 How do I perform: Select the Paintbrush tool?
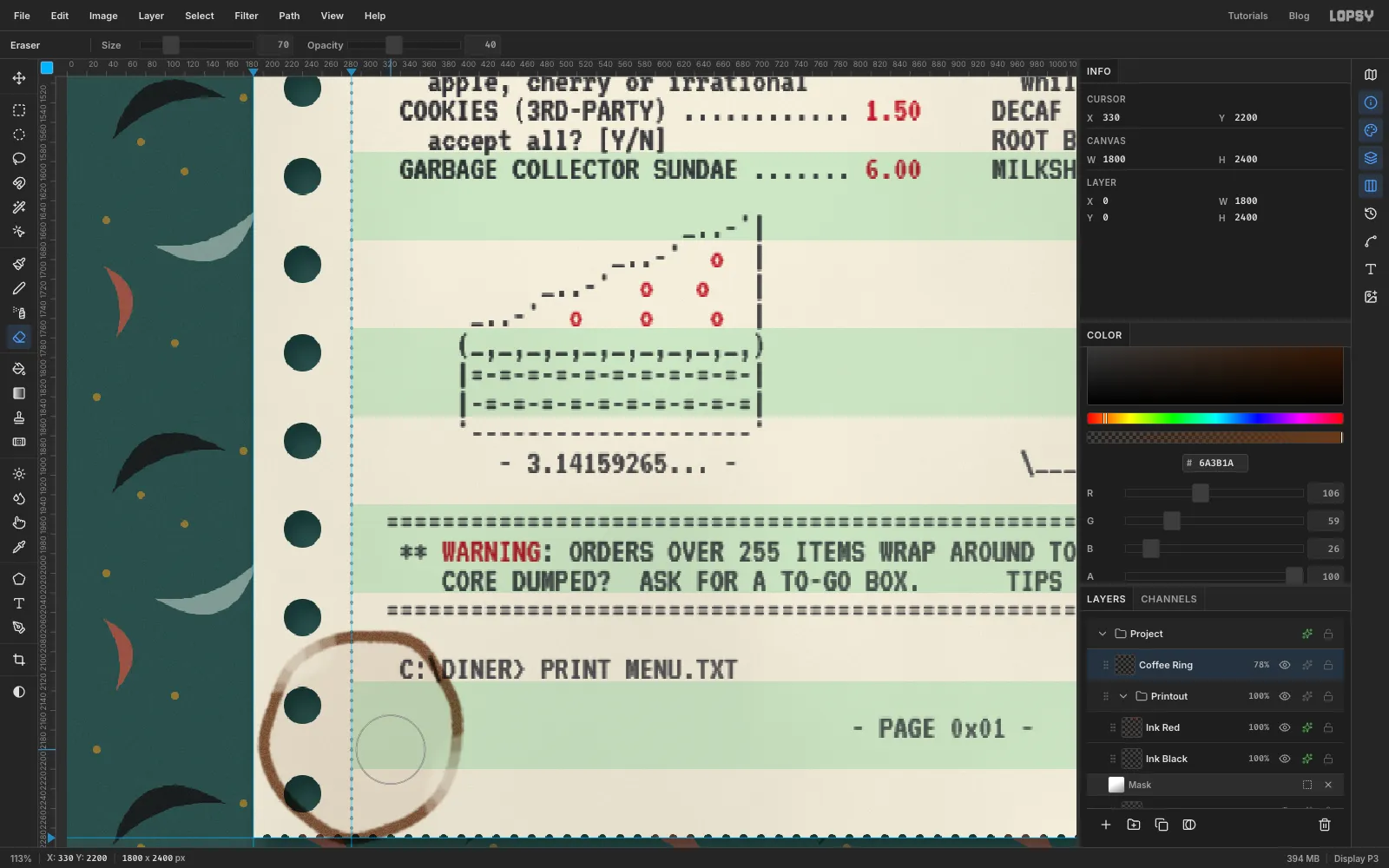19,264
